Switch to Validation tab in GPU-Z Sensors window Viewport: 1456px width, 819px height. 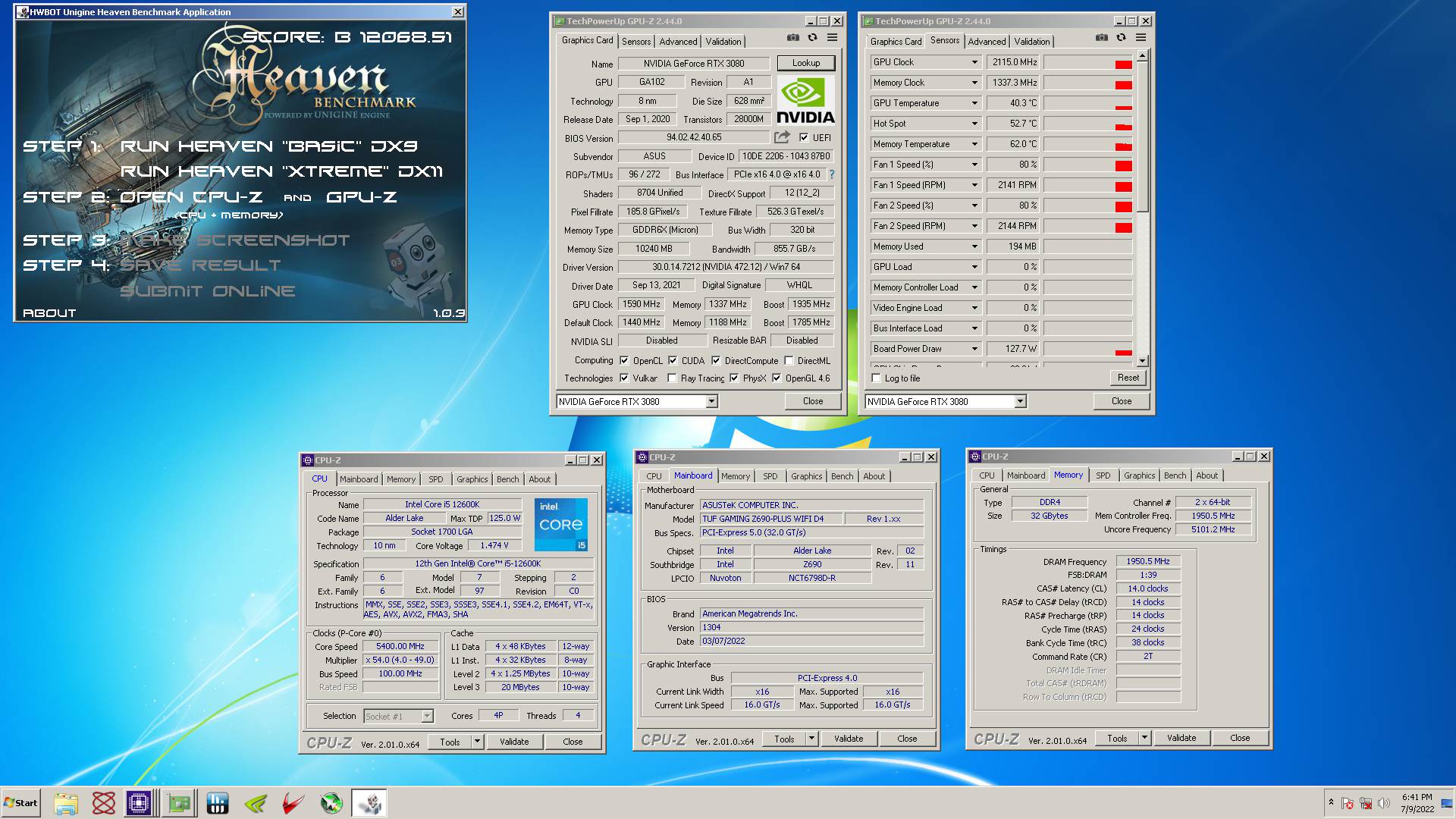1032,42
